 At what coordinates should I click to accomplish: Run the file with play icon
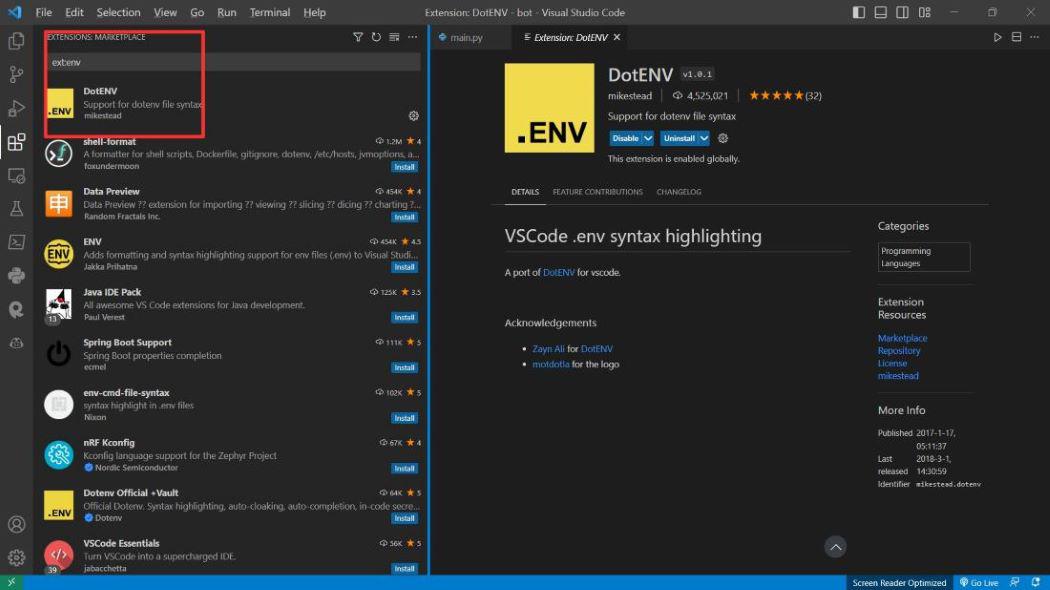click(997, 37)
